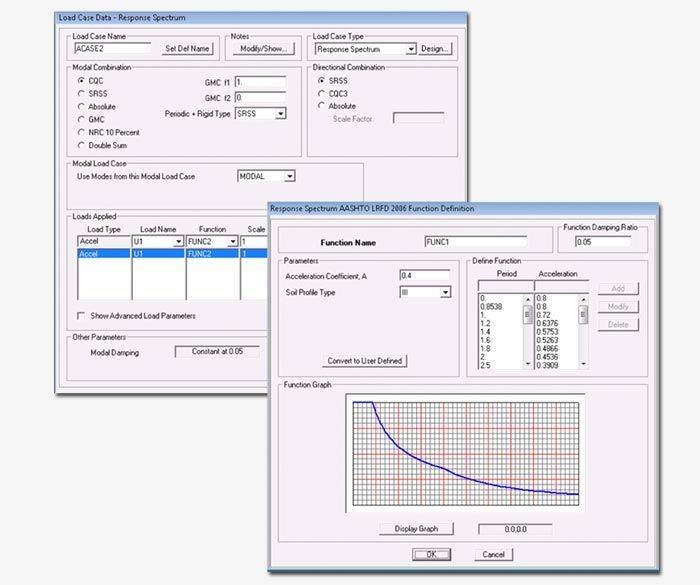Screen dimensions: 700x585
Task: Click the Cancel button
Action: [493, 554]
